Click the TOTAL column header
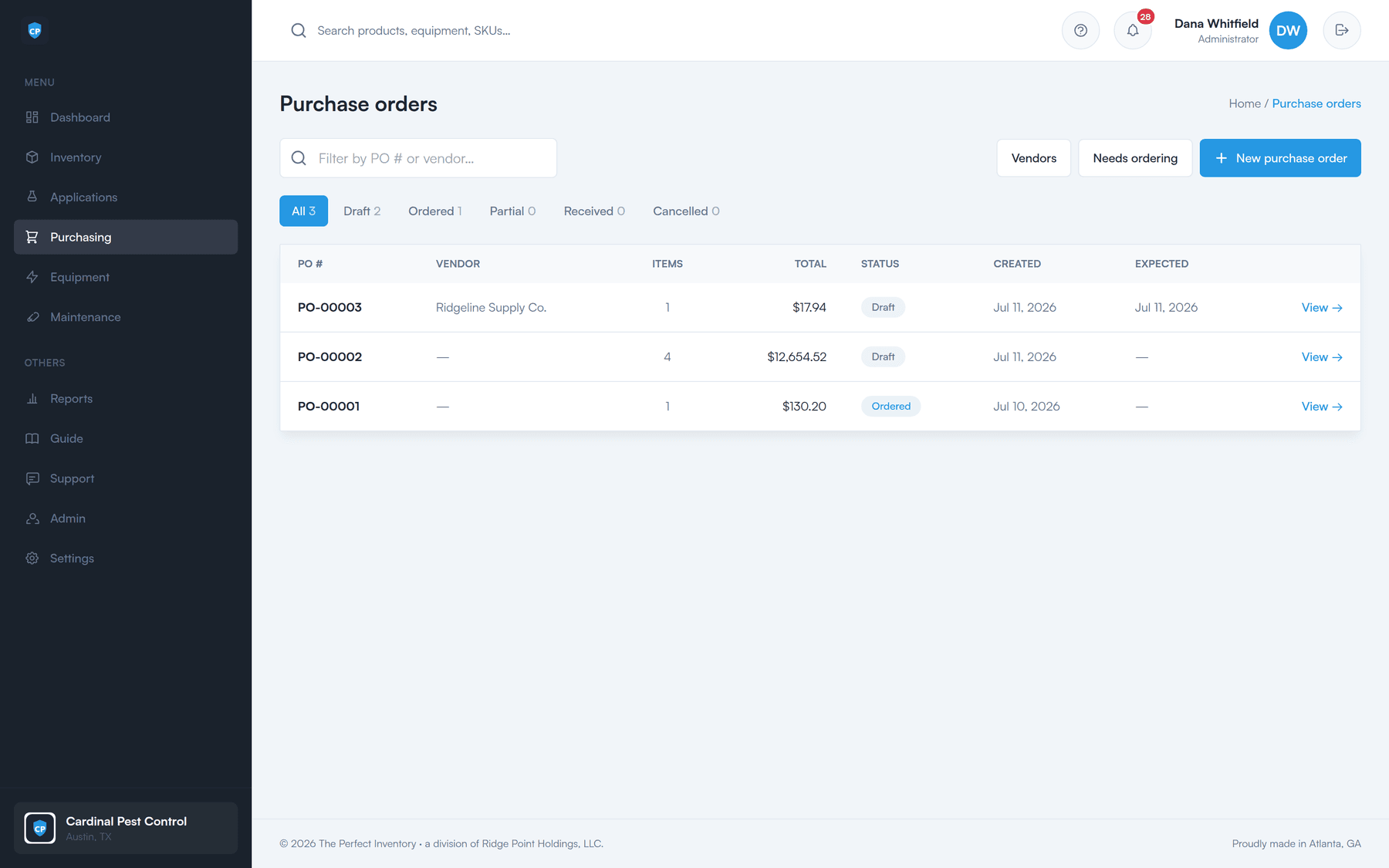This screenshot has height=868, width=1389. coord(810,264)
